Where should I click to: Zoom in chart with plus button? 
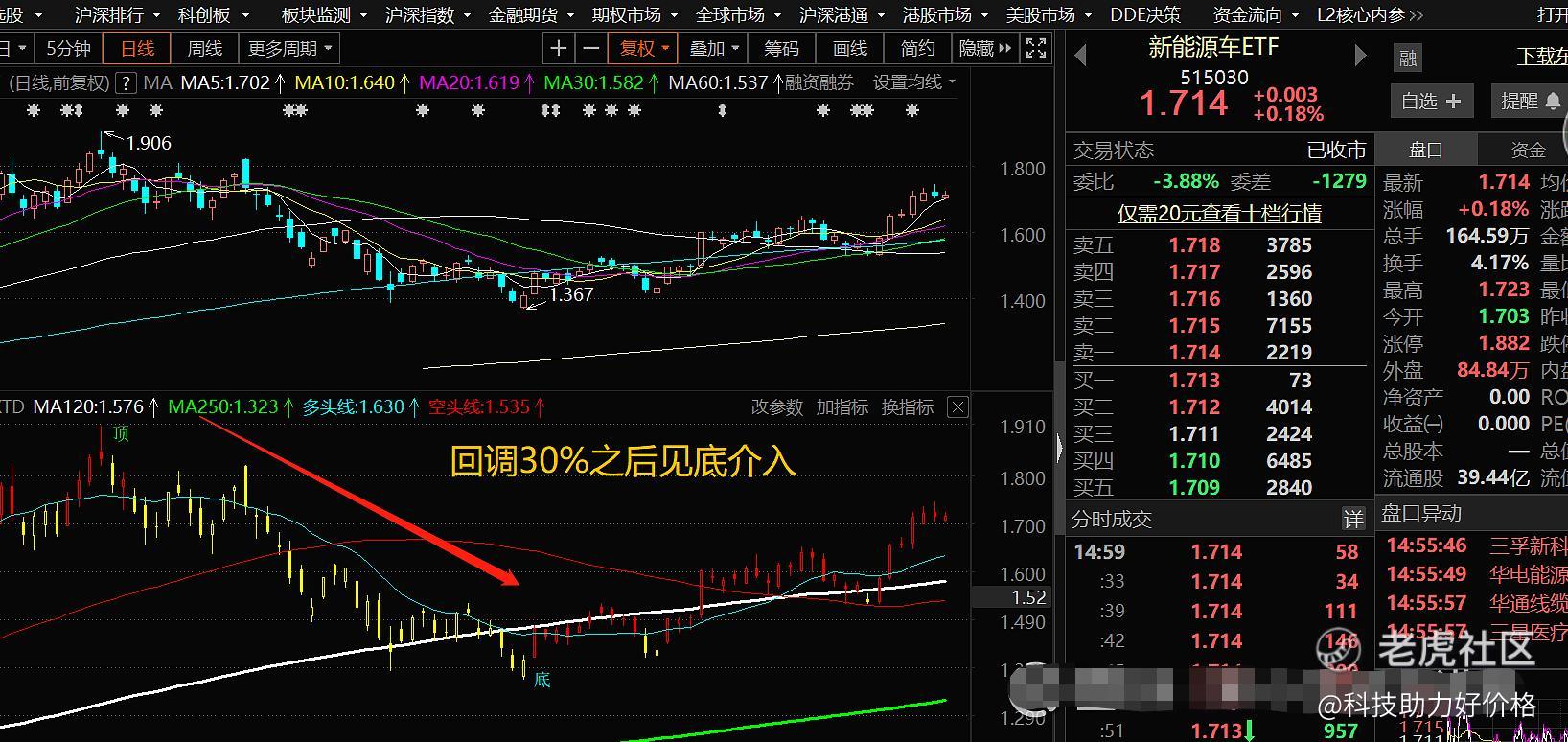[x=559, y=48]
